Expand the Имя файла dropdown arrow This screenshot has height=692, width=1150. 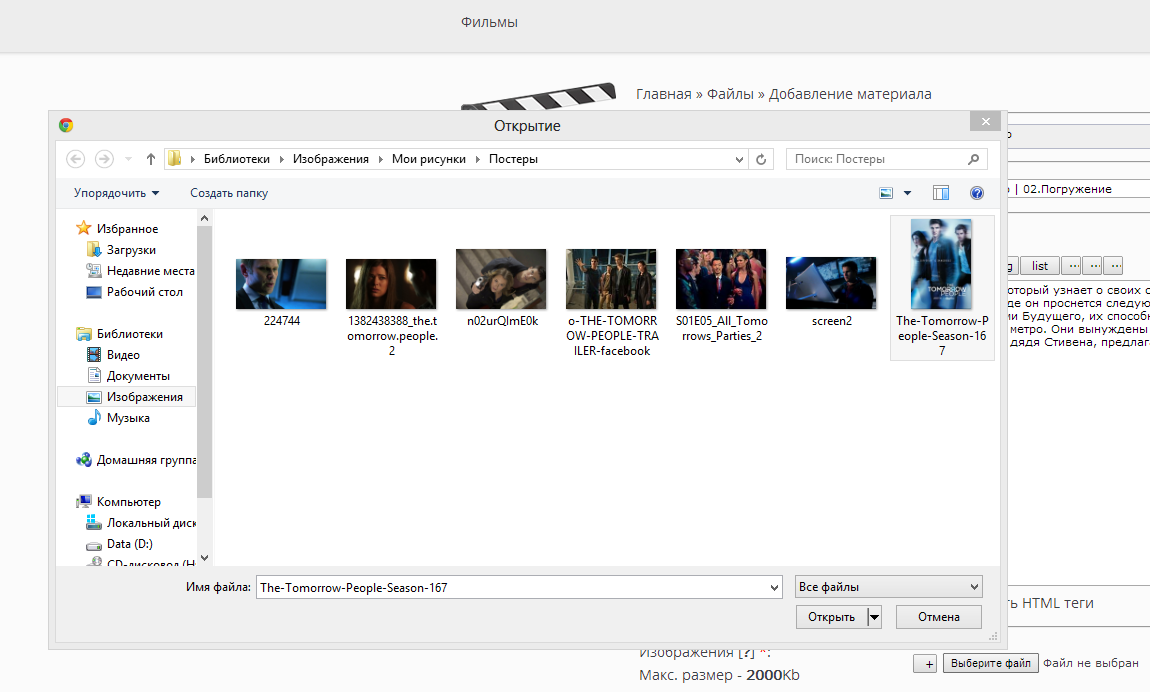[774, 587]
